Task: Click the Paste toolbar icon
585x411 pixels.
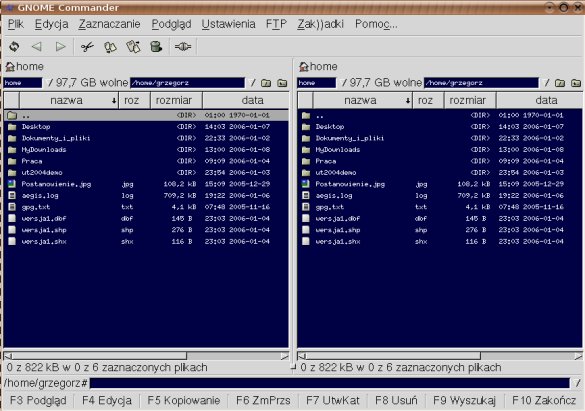Action: click(x=133, y=47)
